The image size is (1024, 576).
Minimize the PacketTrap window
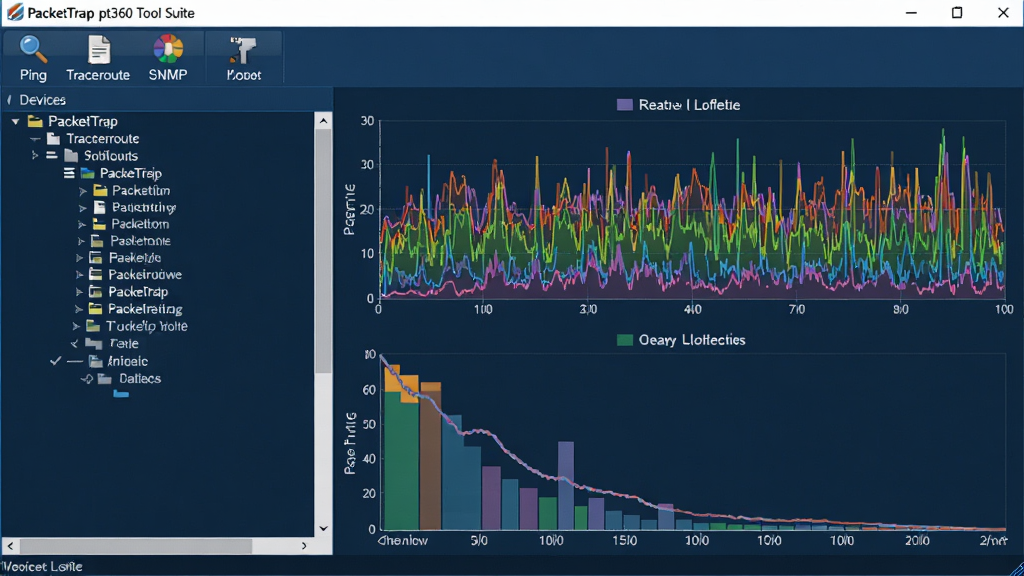pyautogui.click(x=911, y=12)
